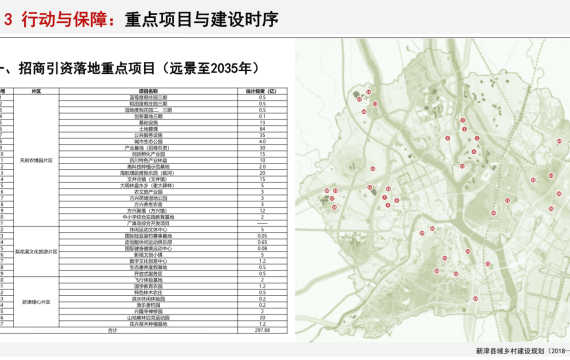The width and height of the screenshot is (570, 360).
Task: Select the 梨花溪文化旅游片区 zone cell
Action: 36,252
